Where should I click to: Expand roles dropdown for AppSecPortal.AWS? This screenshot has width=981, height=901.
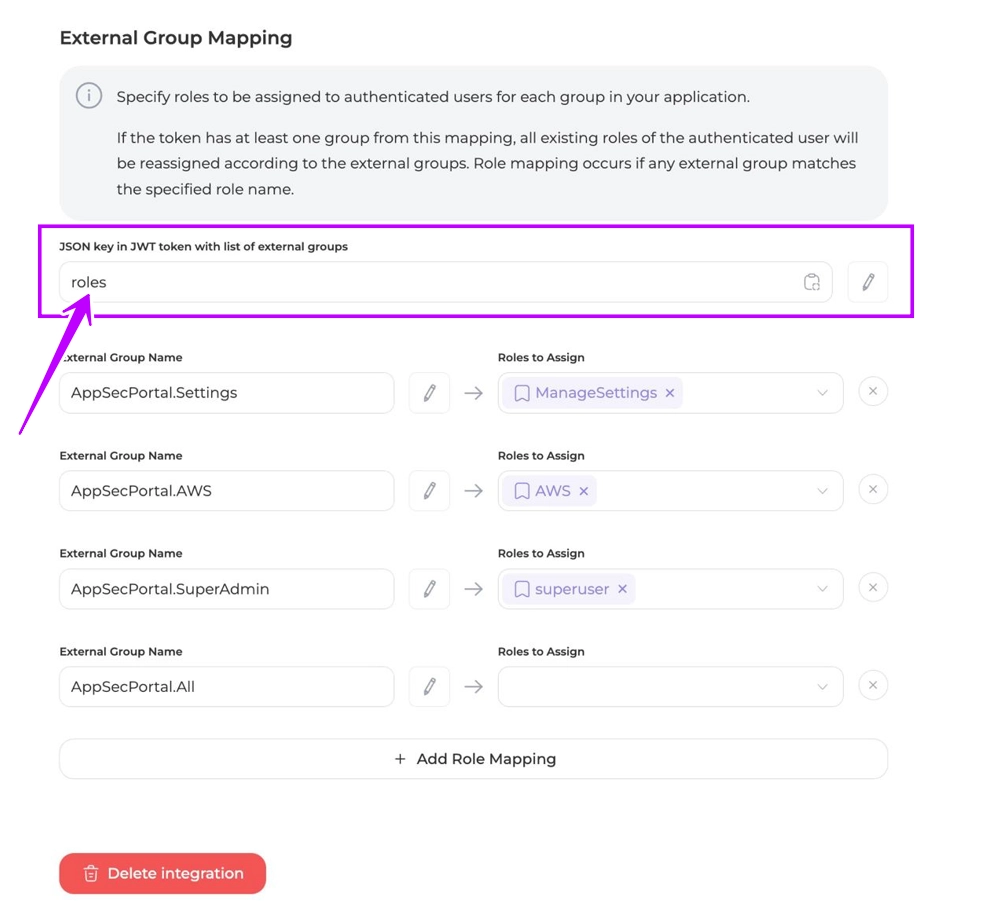click(822, 491)
